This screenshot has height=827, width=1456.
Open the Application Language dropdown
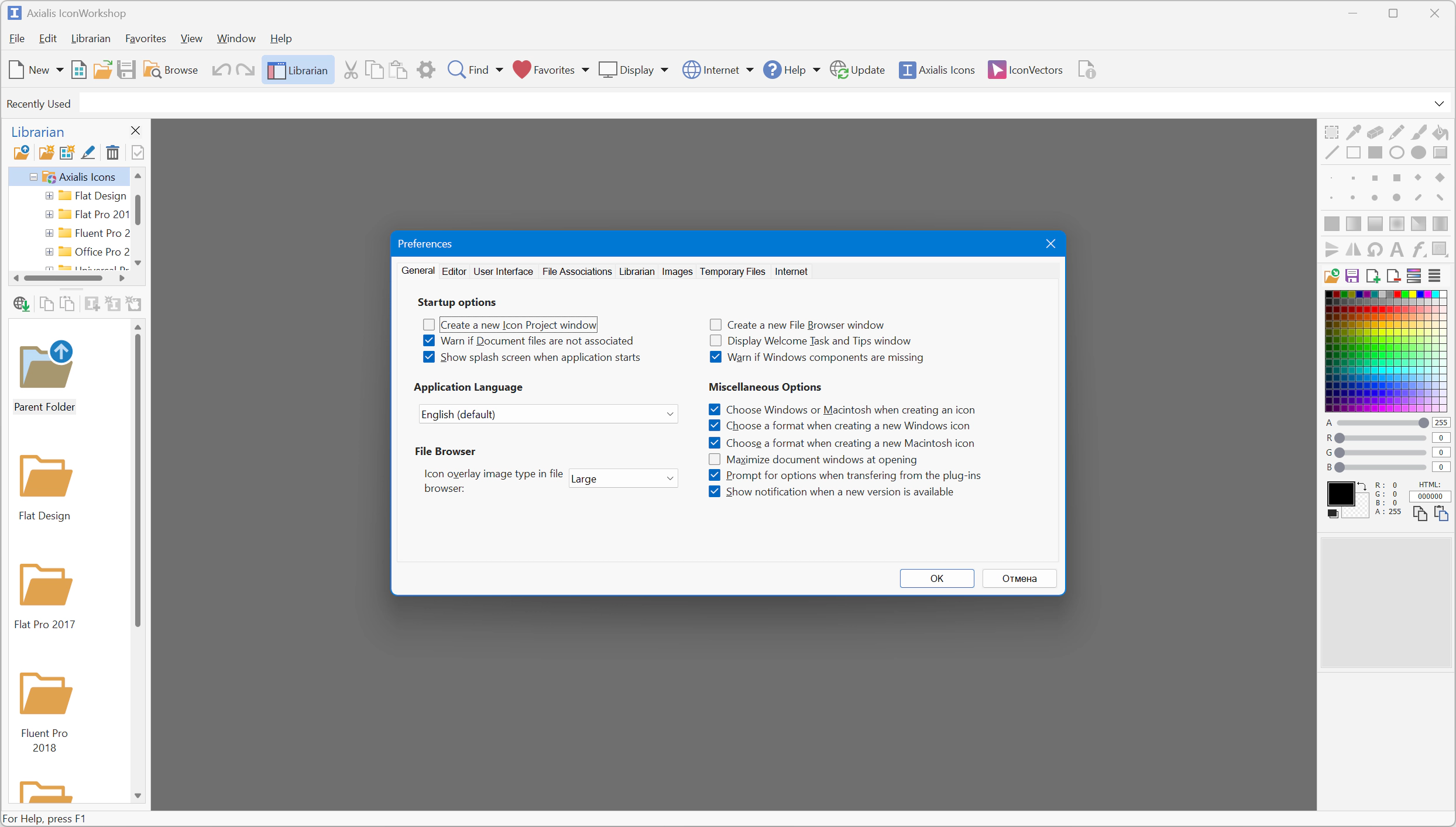(548, 414)
